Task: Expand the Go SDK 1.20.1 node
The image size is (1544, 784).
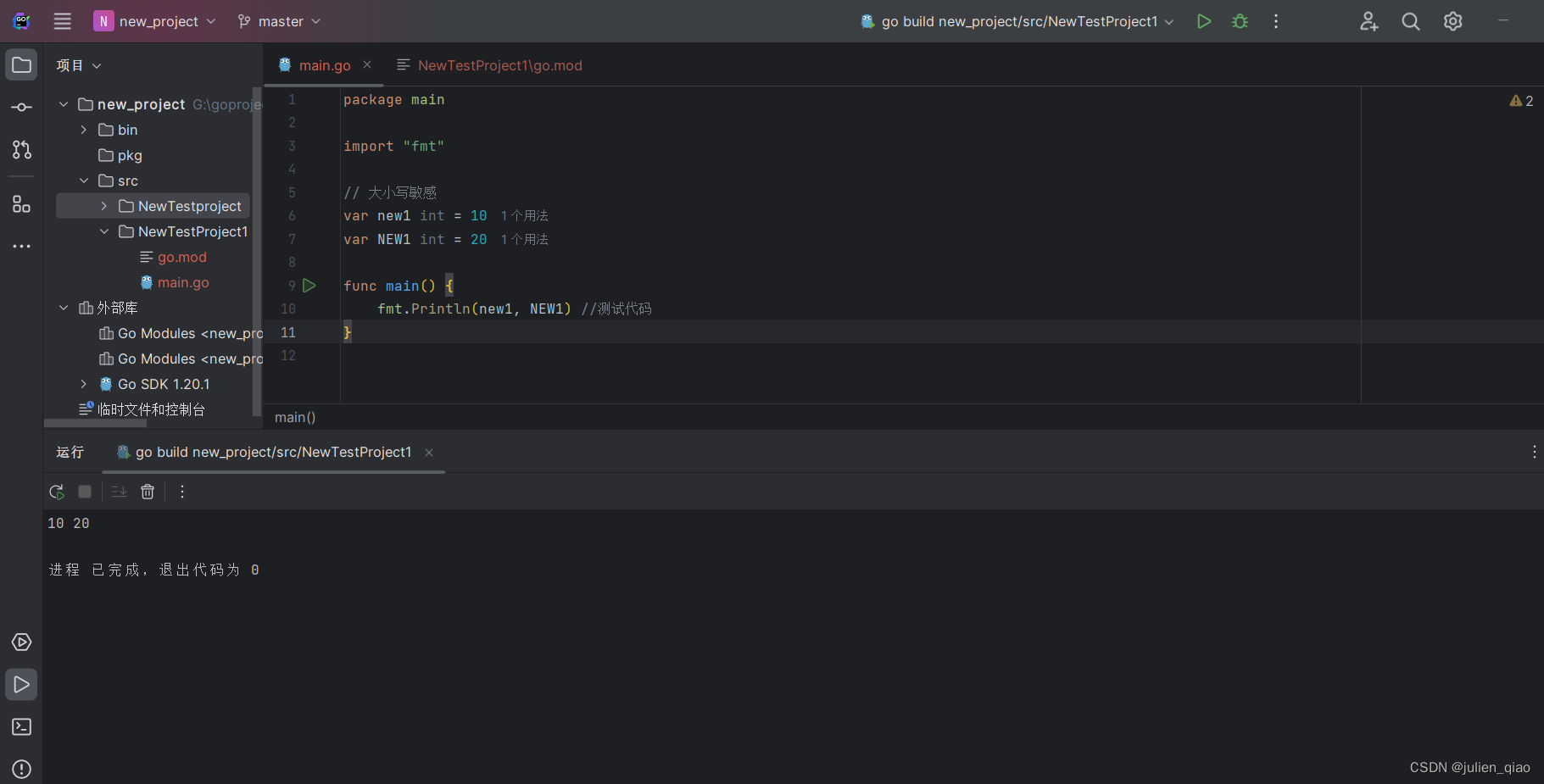Action: click(x=84, y=384)
